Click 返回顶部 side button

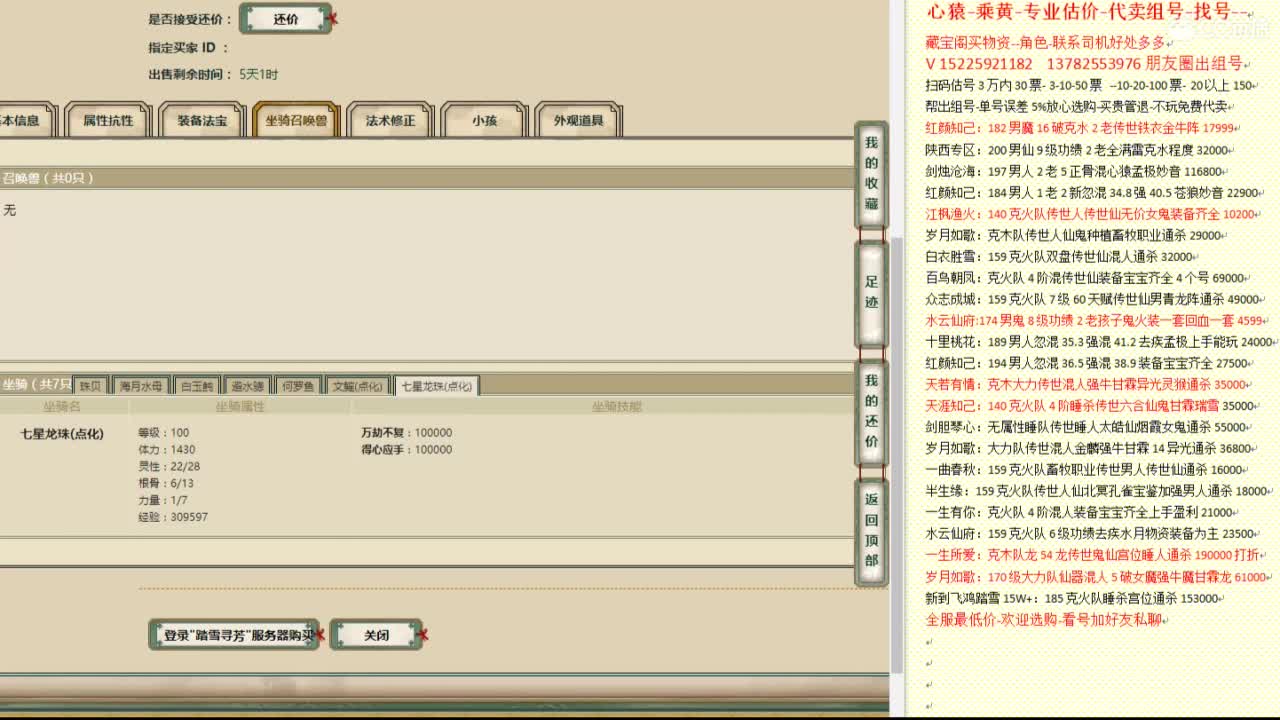point(871,530)
